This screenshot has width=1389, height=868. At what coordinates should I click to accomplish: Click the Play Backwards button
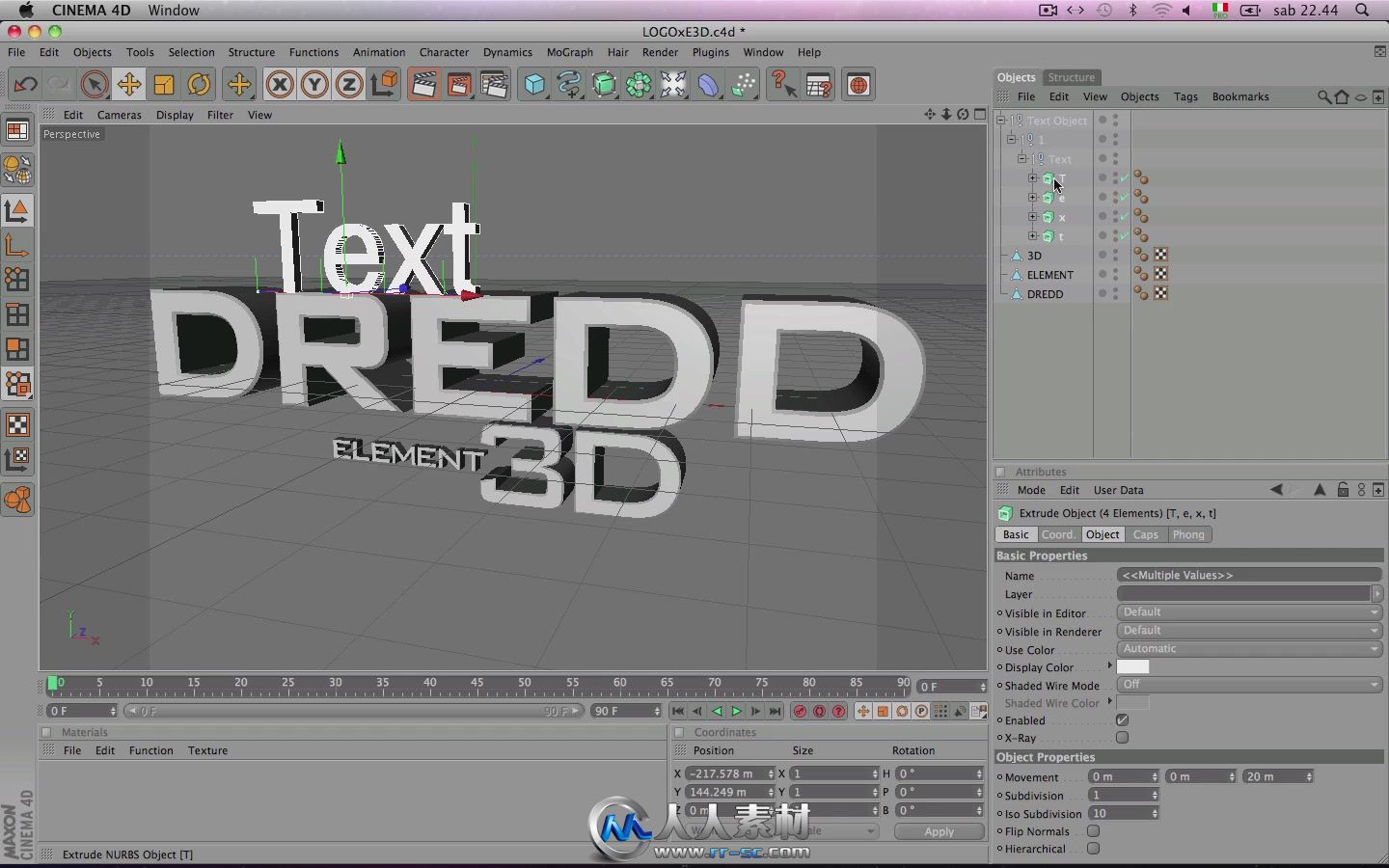[x=717, y=711]
